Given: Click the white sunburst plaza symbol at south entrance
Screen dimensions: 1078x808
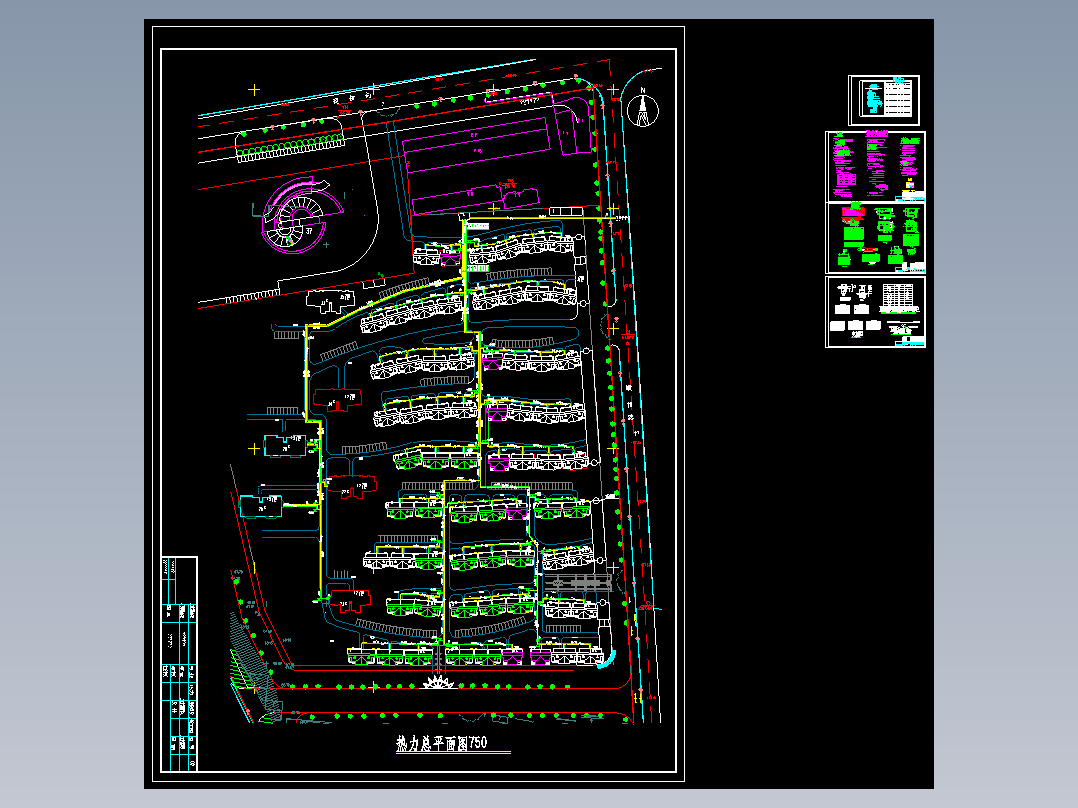Looking at the screenshot, I should 439,682.
